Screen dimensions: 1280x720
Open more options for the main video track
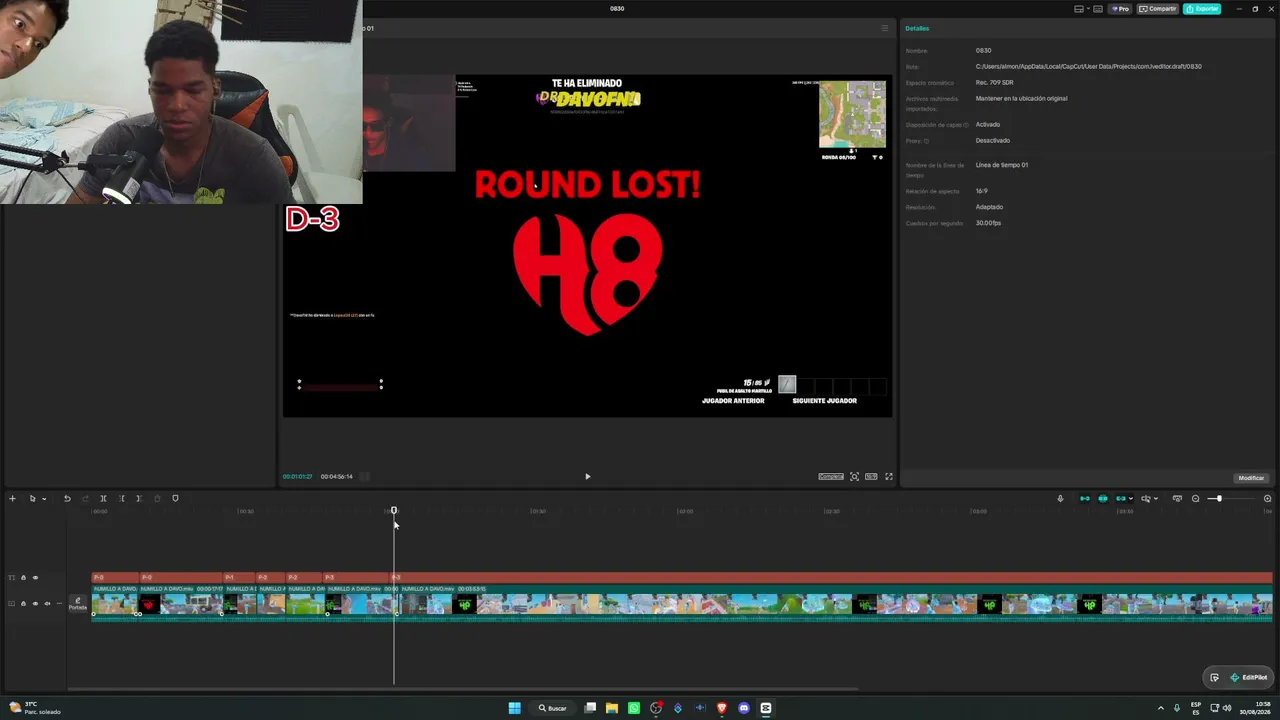click(x=59, y=603)
